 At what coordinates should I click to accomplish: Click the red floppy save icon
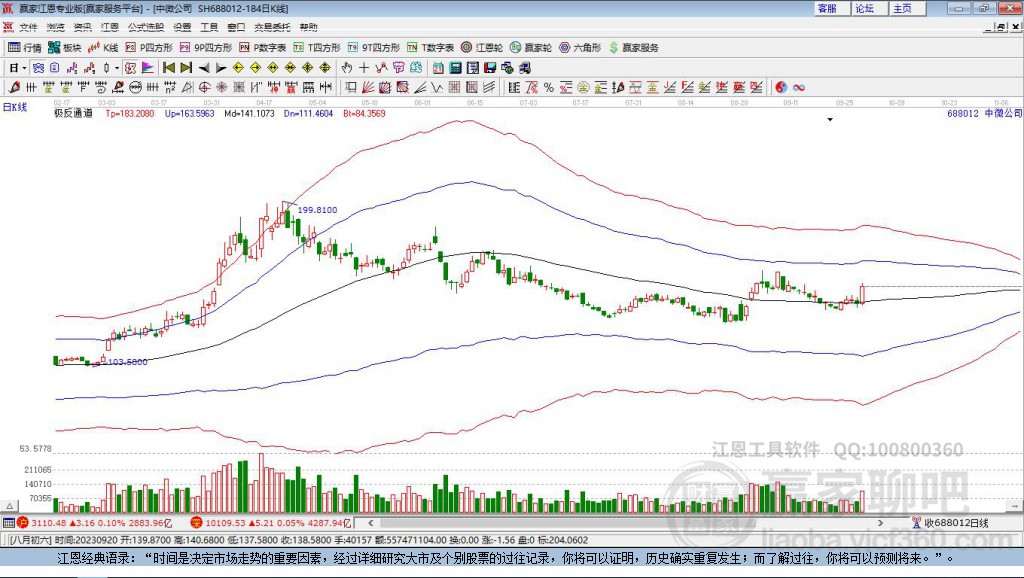tap(490, 68)
